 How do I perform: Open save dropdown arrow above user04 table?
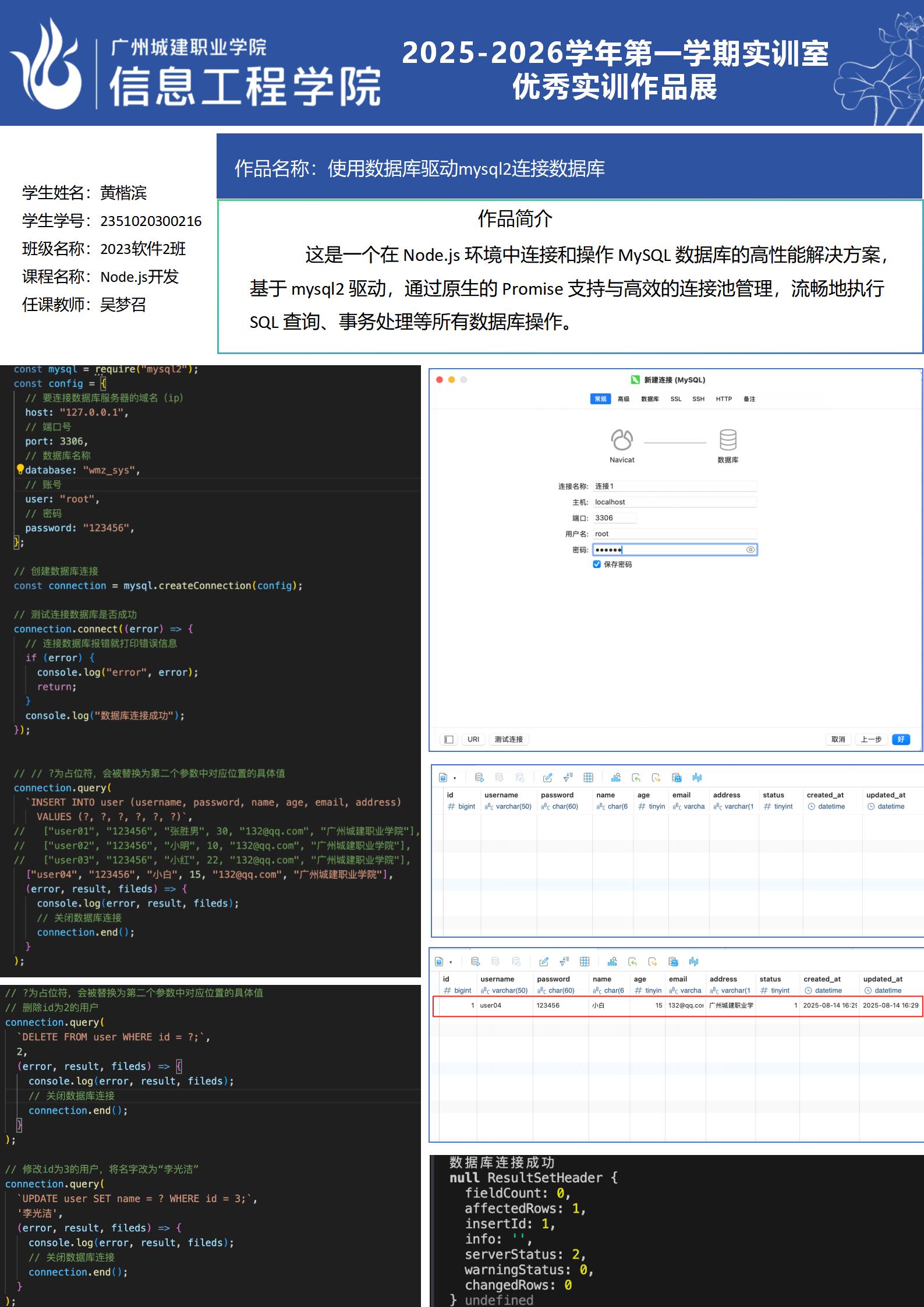click(451, 962)
